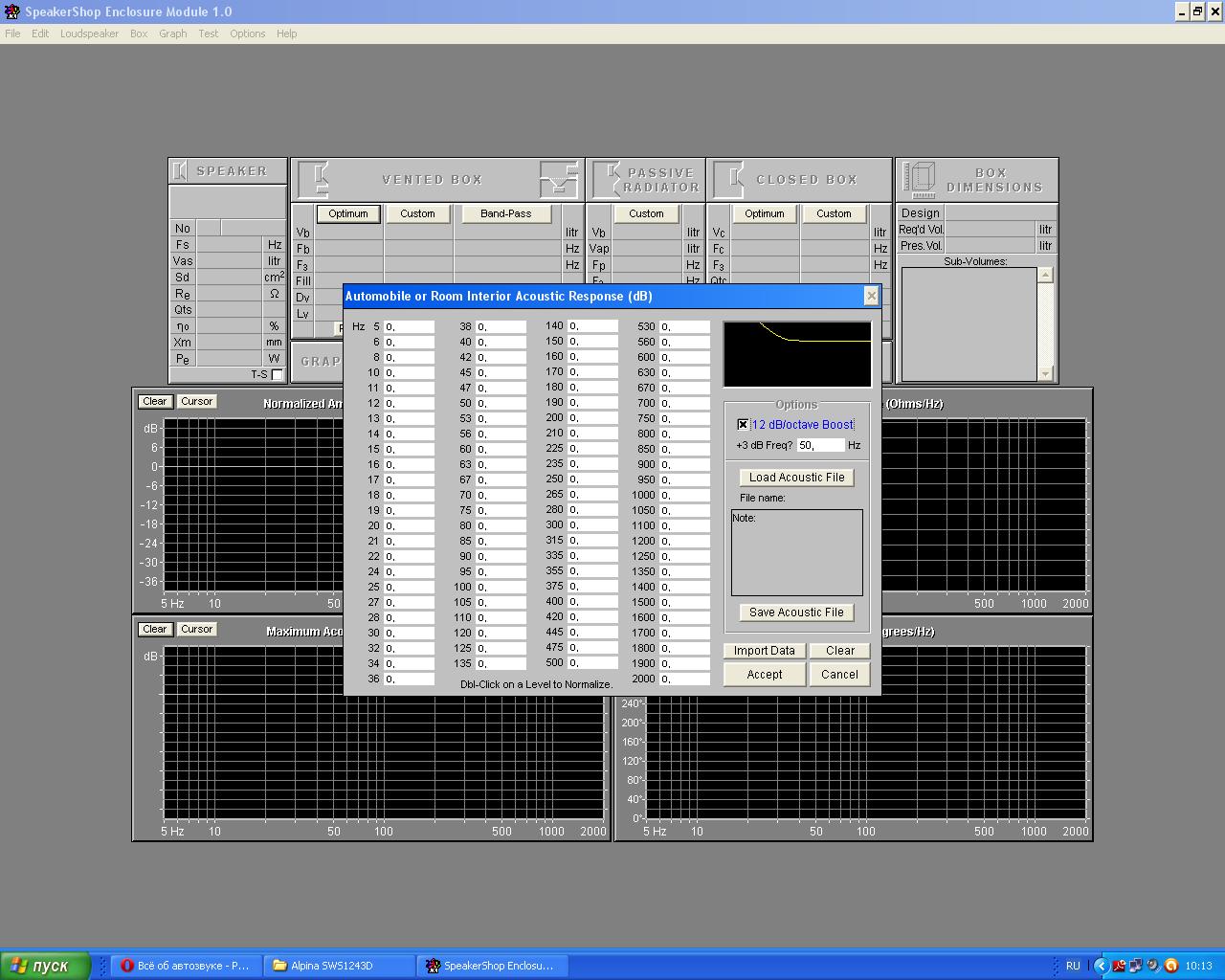The image size is (1225, 980).
Task: Close the Acoustic Response dialog
Action: pyautogui.click(x=871, y=296)
